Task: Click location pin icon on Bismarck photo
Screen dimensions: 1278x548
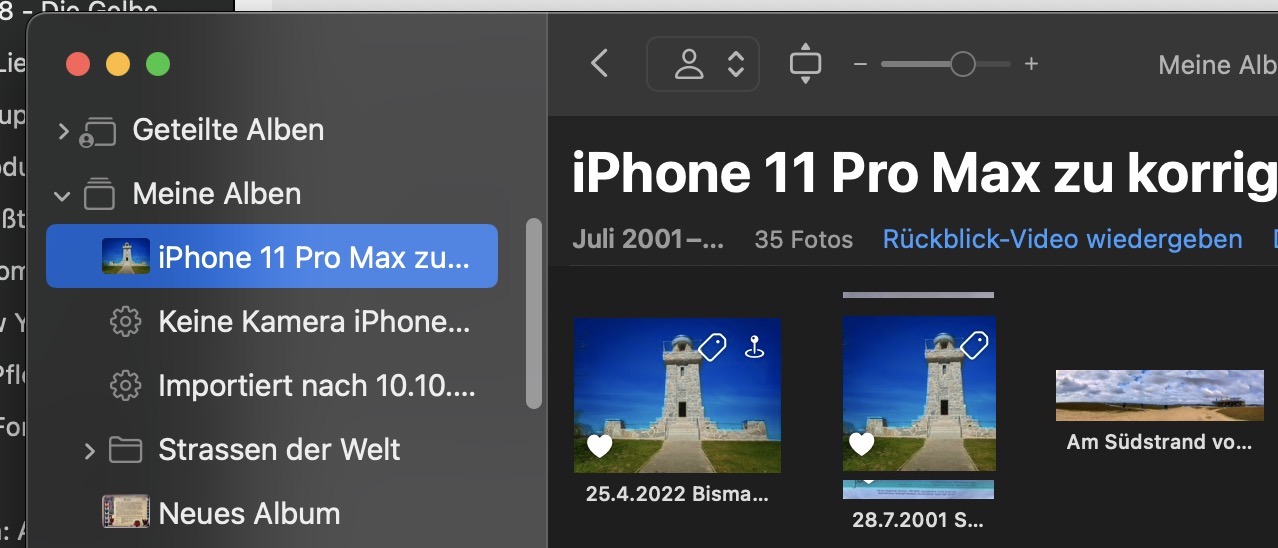Action: tap(755, 348)
